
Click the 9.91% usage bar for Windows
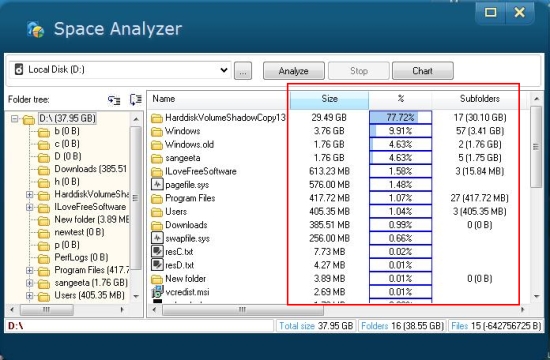(401, 131)
